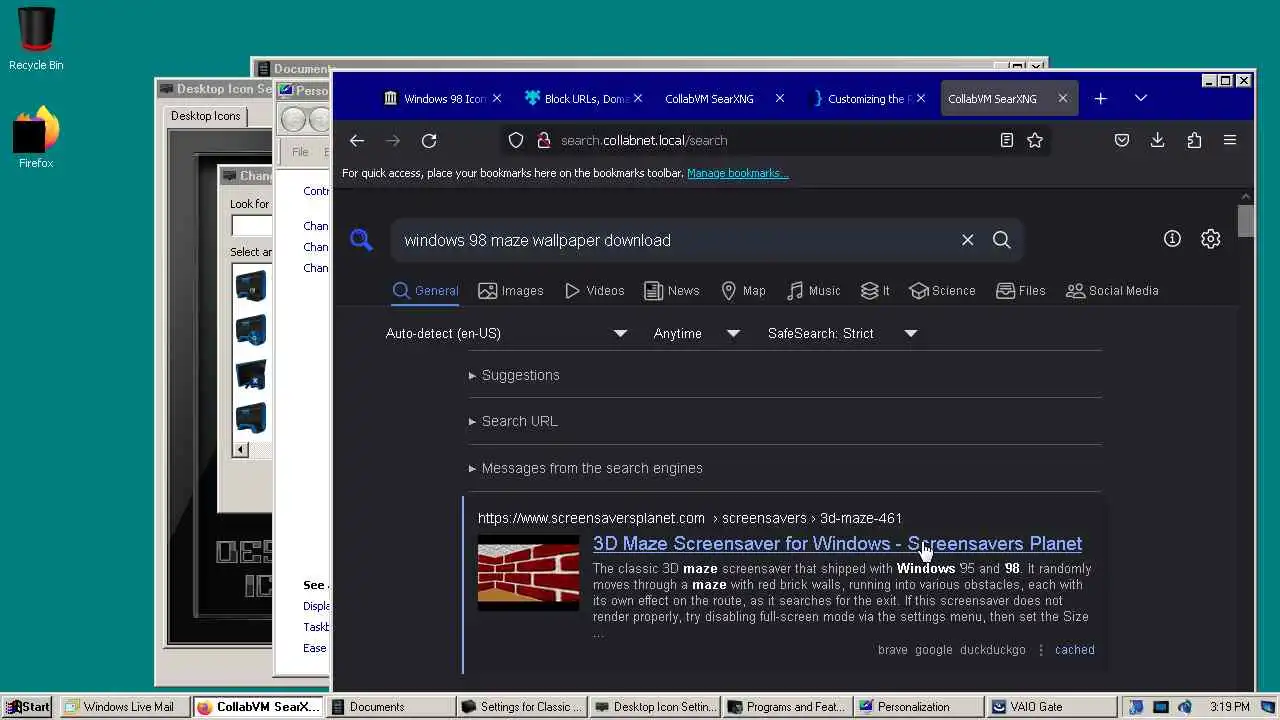The image size is (1280, 720).
Task: Open the Pocket save icon
Action: click(x=1122, y=141)
